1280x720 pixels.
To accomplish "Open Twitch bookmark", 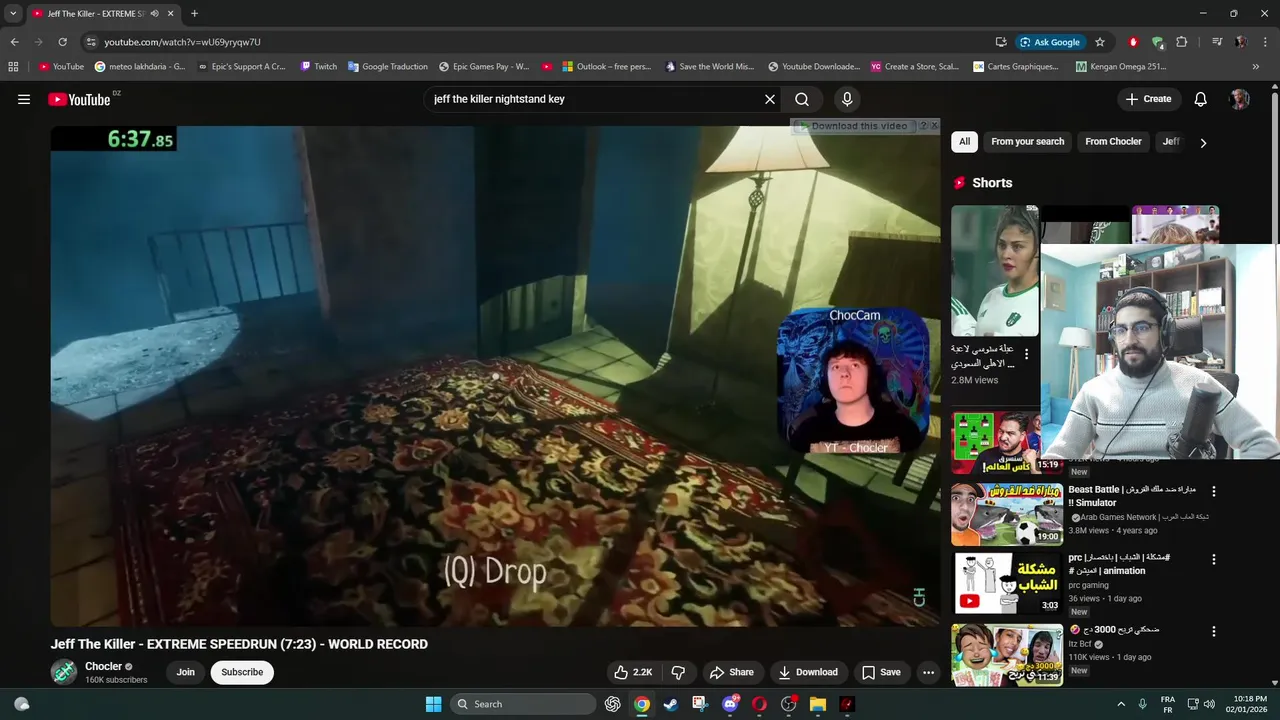I will [319, 67].
